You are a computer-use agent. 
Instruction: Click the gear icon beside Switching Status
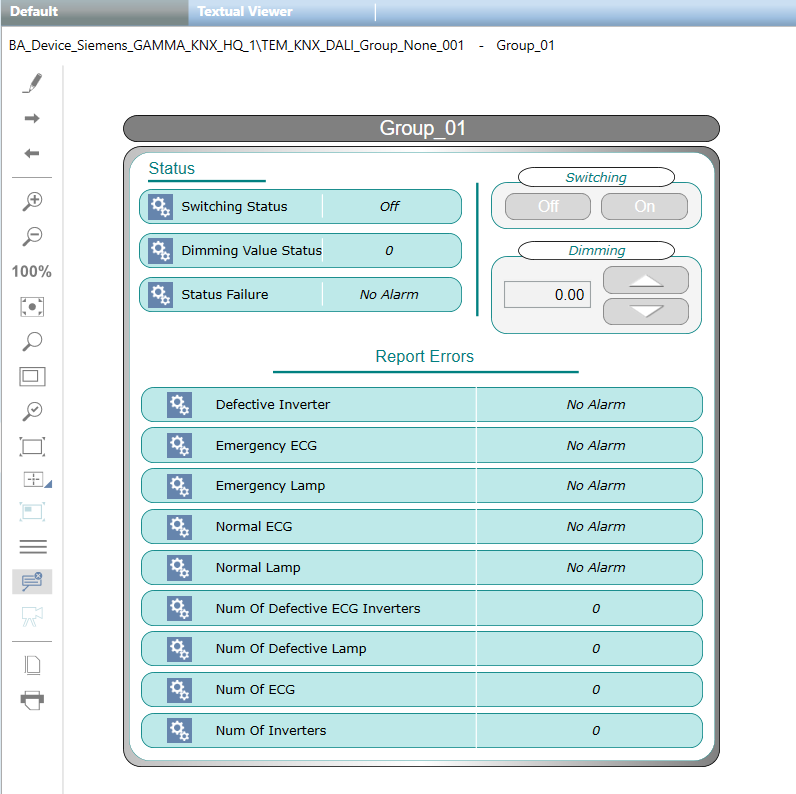[x=160, y=207]
